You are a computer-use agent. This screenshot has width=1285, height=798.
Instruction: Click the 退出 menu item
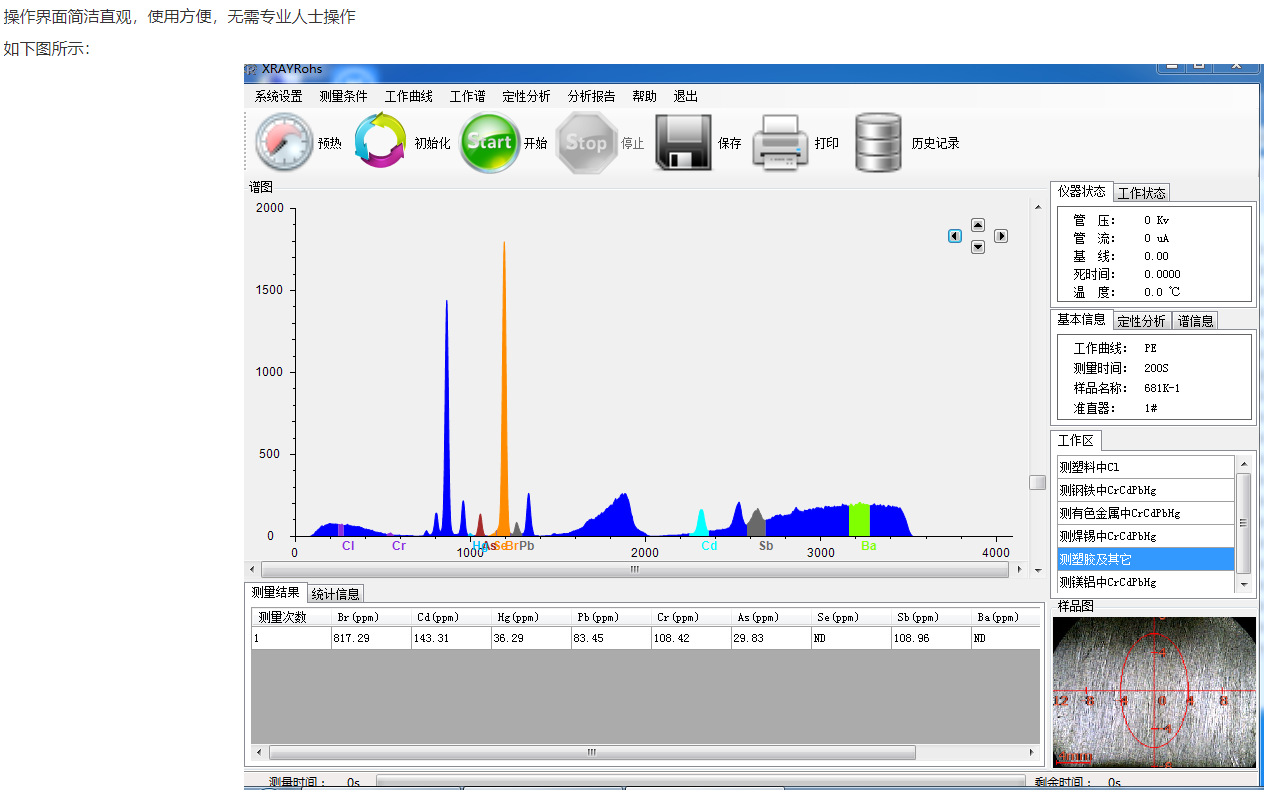[x=686, y=96]
